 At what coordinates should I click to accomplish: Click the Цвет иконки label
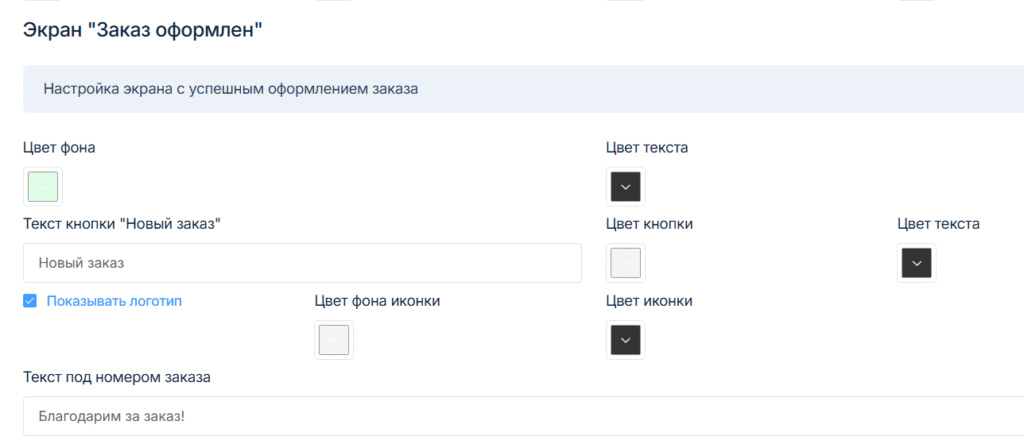[x=649, y=300]
